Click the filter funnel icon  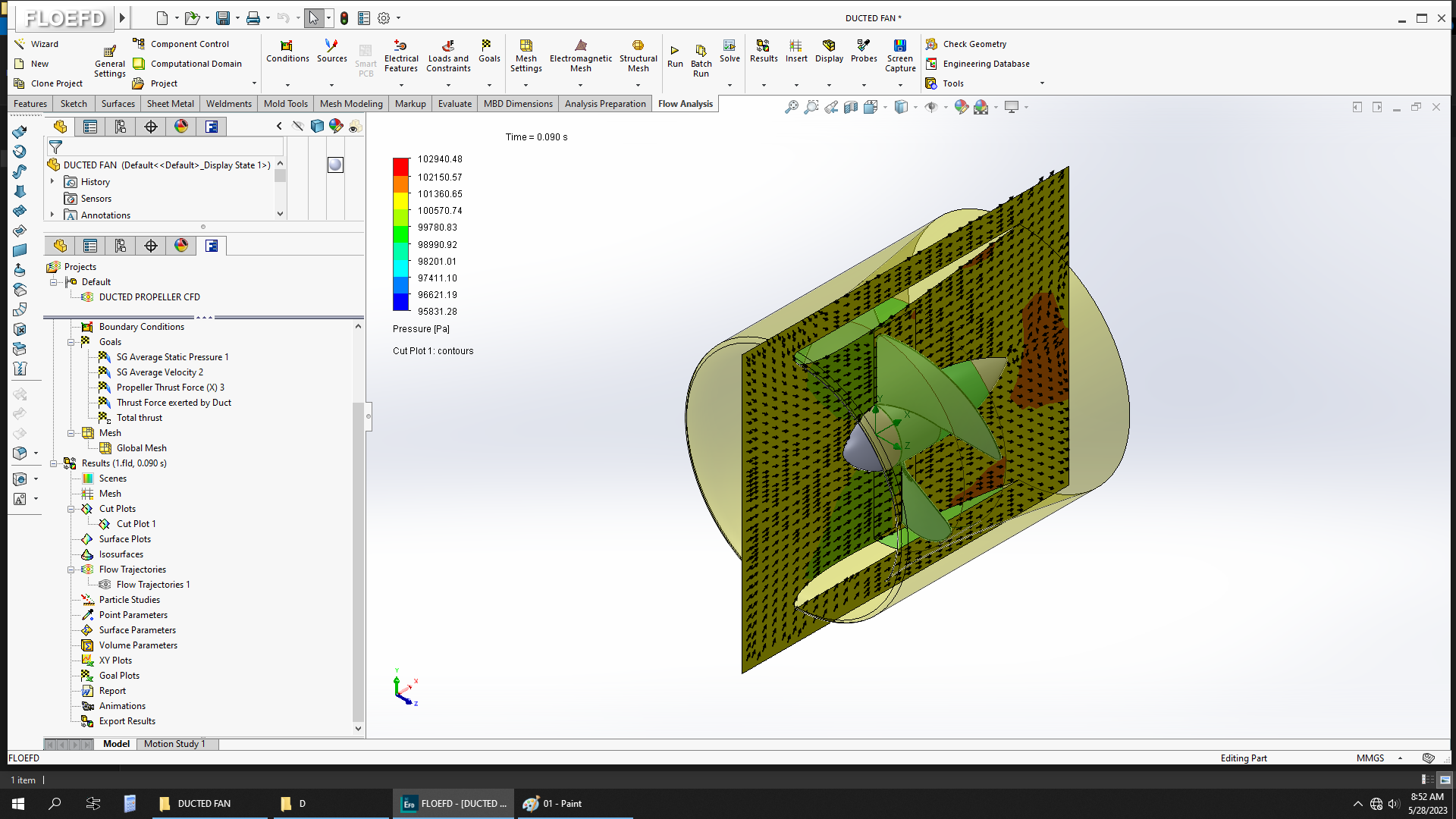(x=55, y=147)
